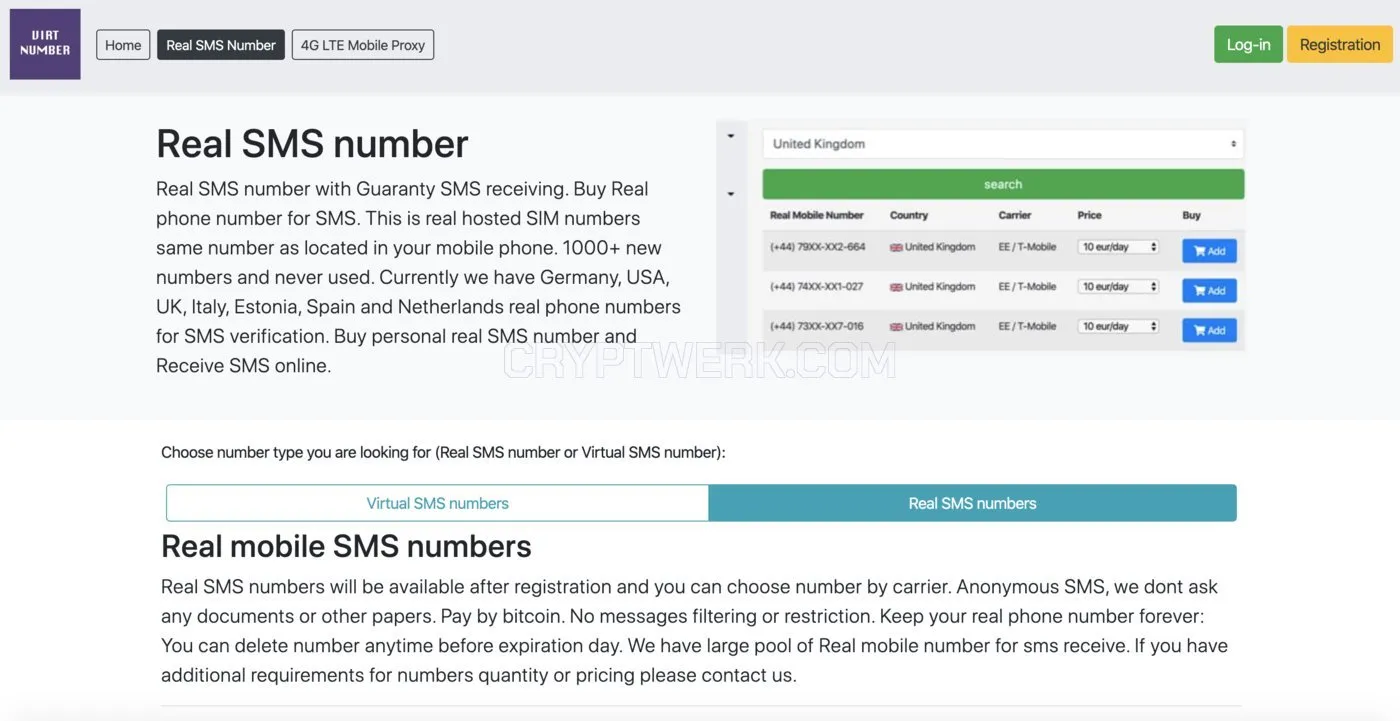Viewport: 1400px width, 721px height.
Task: Click the Virt Number logo
Action: [45, 44]
